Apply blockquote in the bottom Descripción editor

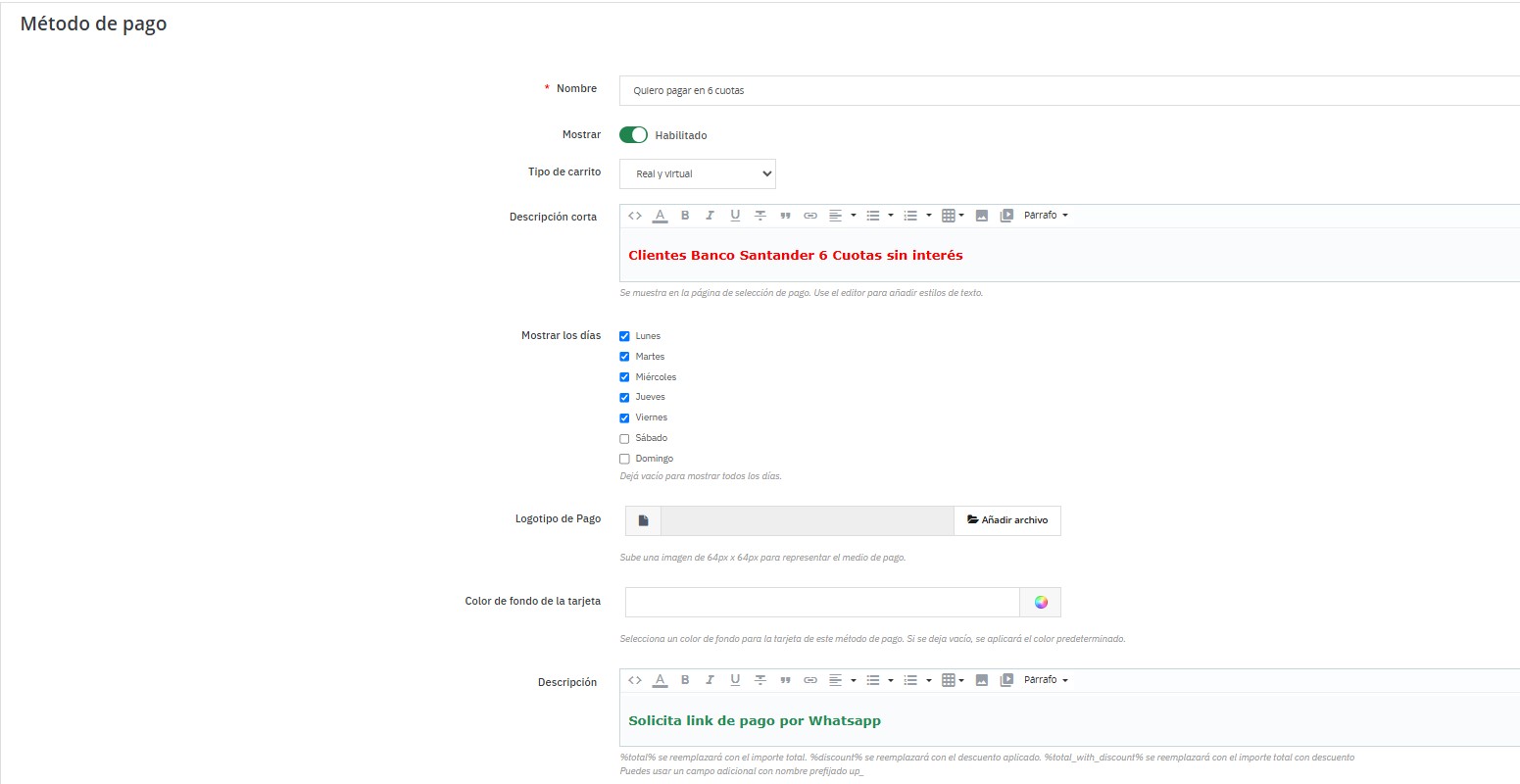click(785, 680)
